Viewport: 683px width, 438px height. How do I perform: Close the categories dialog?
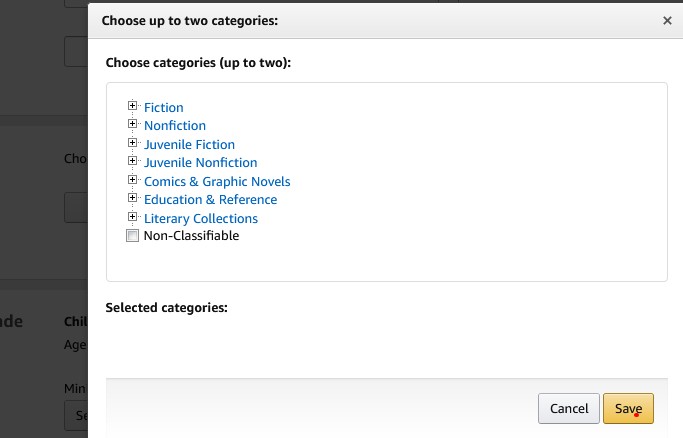667,20
